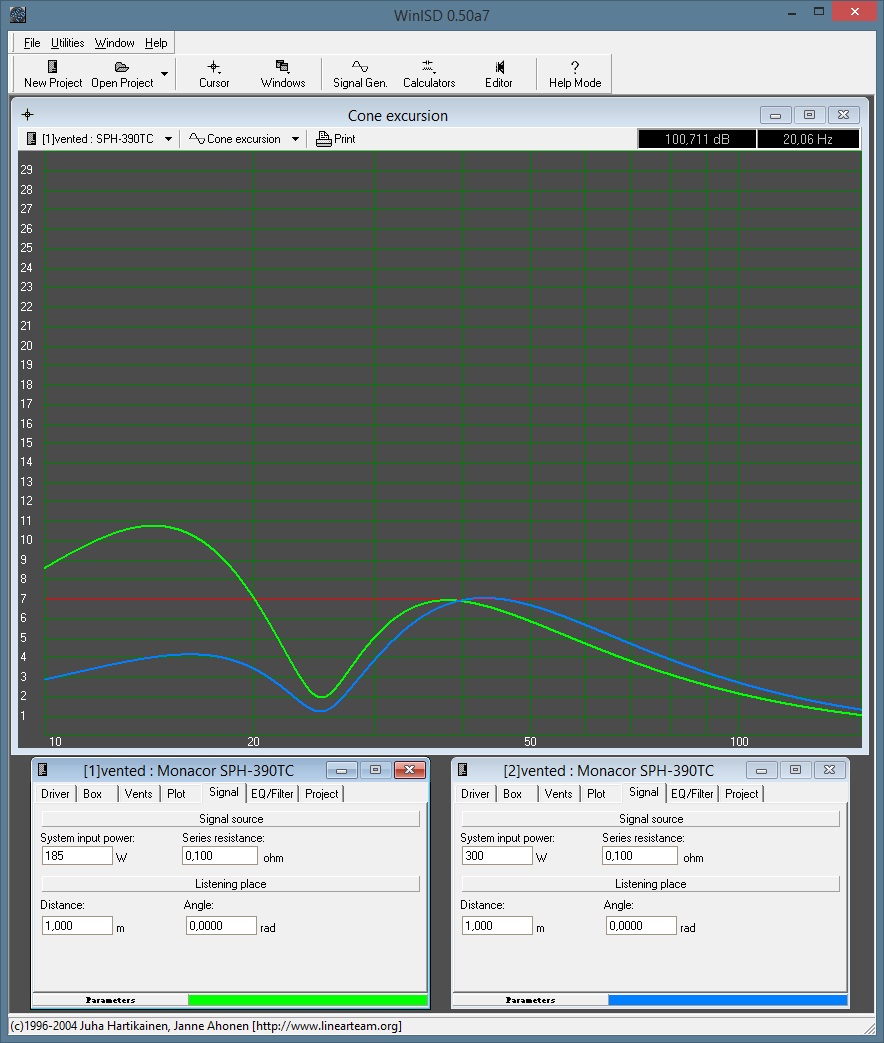The width and height of the screenshot is (884, 1043).
Task: Click the blue color bar of project 2
Action: tap(727, 1000)
